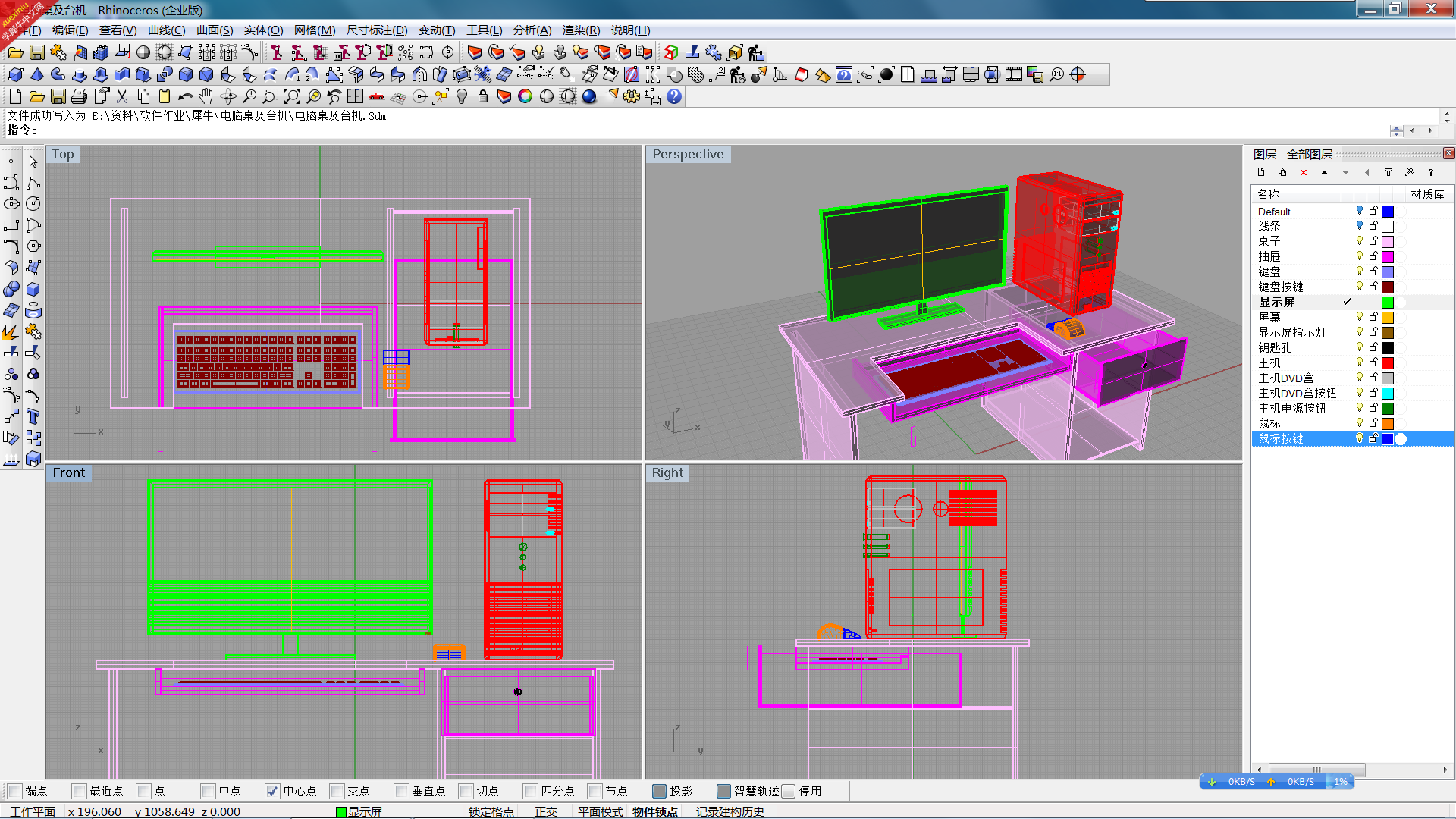Open the 查看(V) menu

(118, 30)
